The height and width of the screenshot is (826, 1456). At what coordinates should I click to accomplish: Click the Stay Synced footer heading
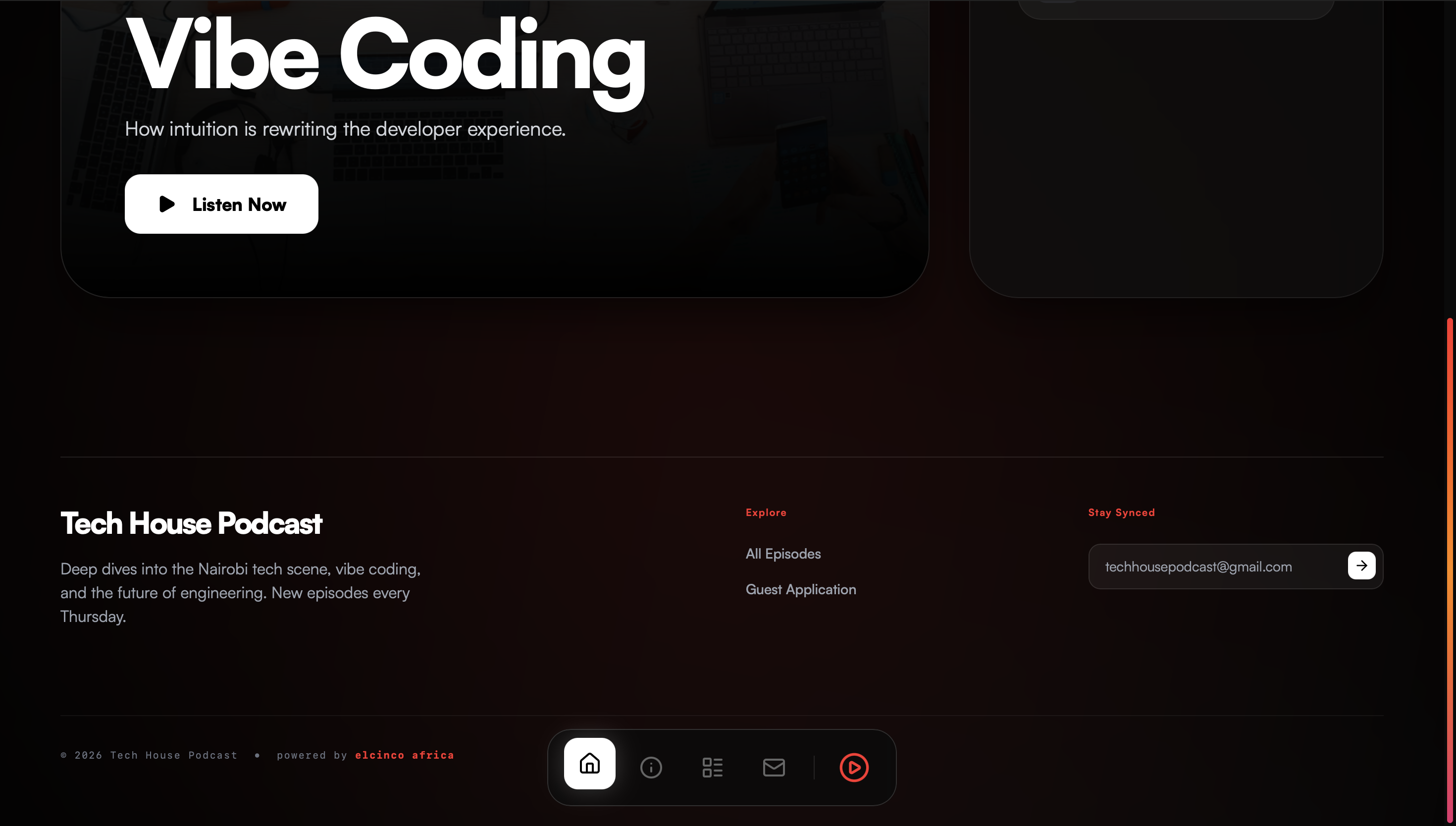tap(1121, 512)
